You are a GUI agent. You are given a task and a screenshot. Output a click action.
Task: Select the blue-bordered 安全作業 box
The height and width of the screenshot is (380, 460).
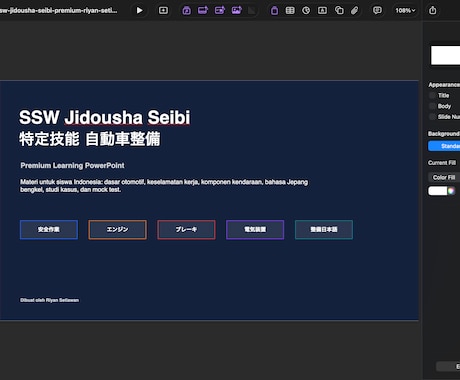(x=49, y=229)
